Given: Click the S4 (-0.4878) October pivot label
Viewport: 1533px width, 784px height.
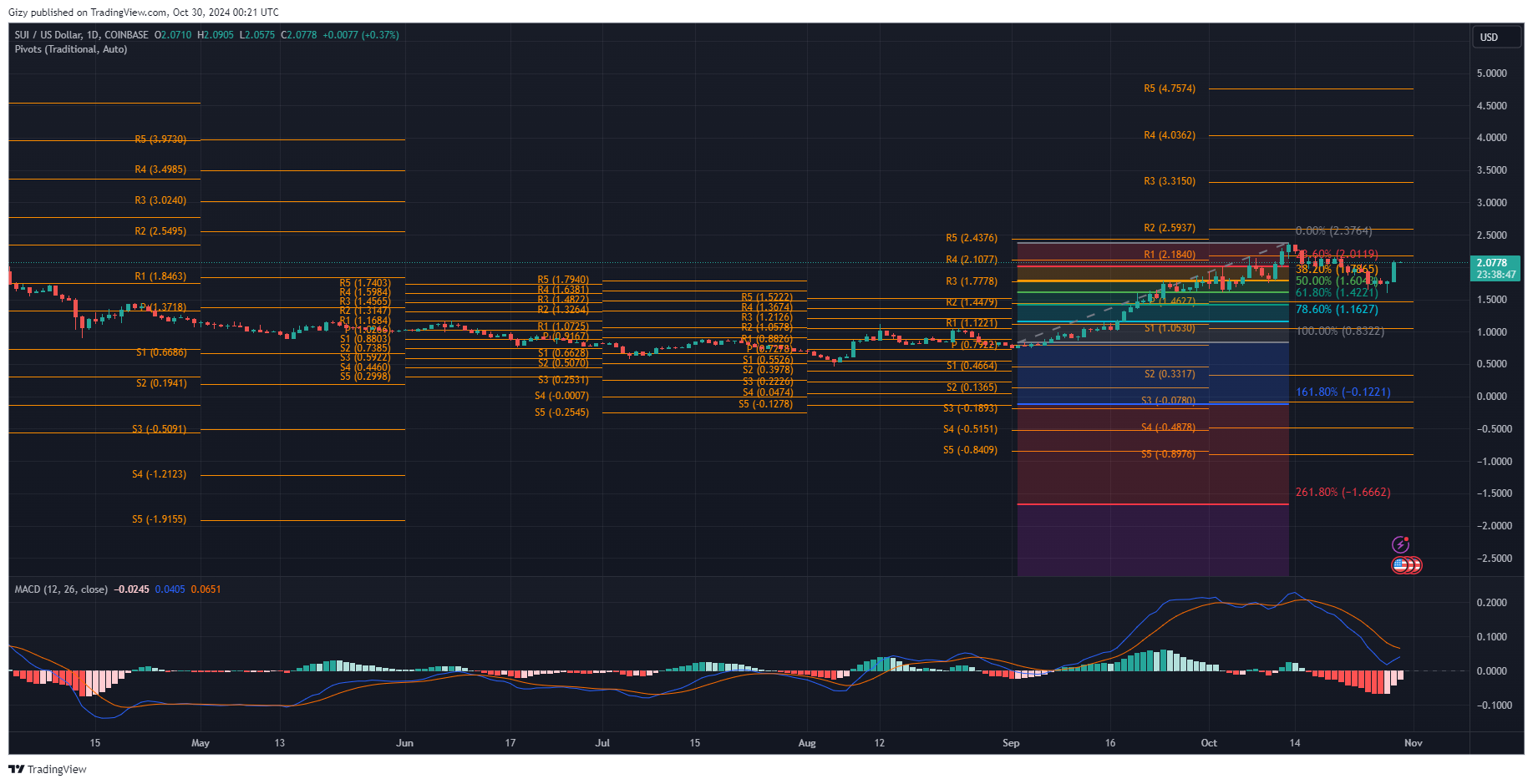Looking at the screenshot, I should (1168, 427).
